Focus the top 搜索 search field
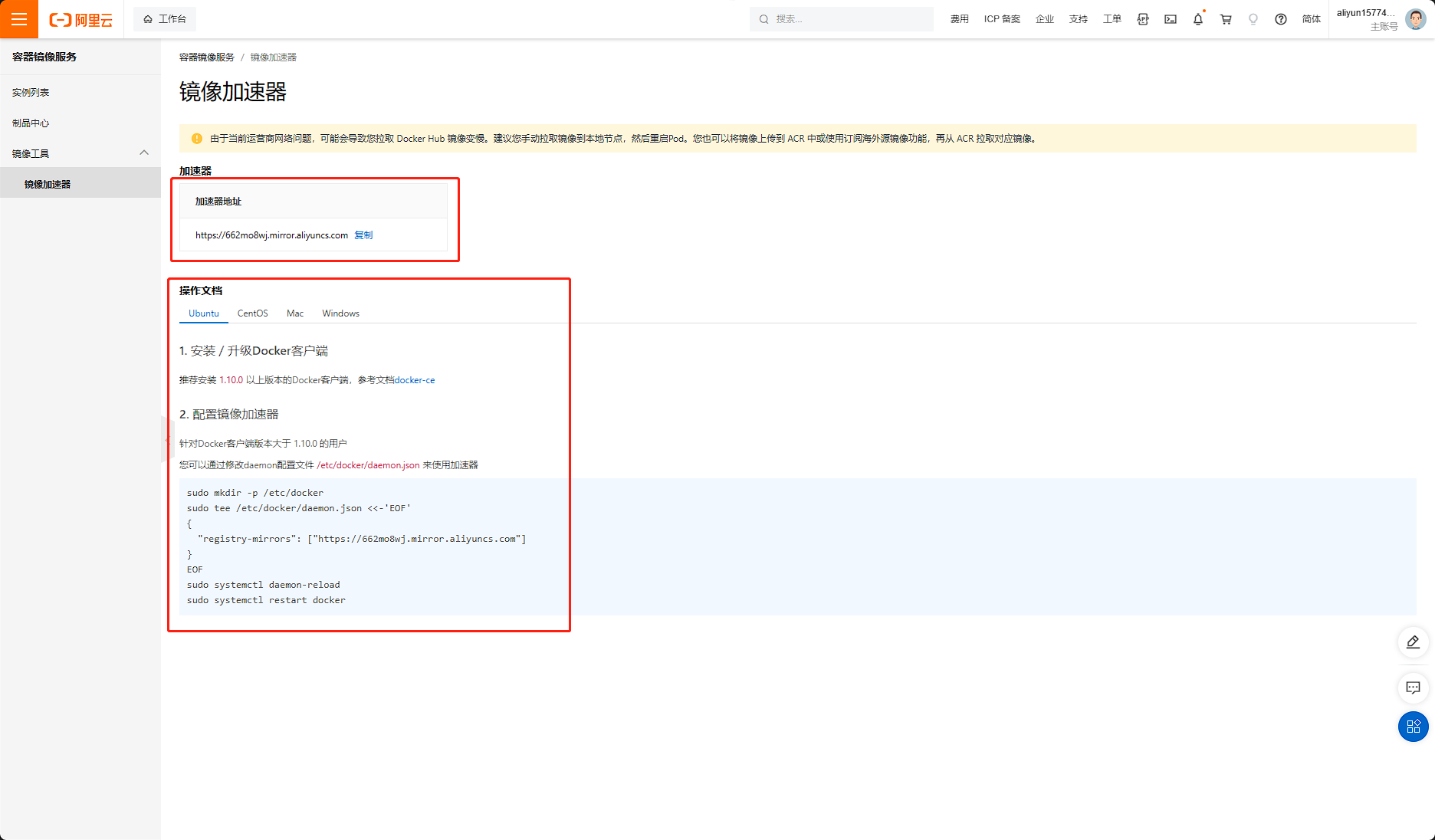 [841, 19]
